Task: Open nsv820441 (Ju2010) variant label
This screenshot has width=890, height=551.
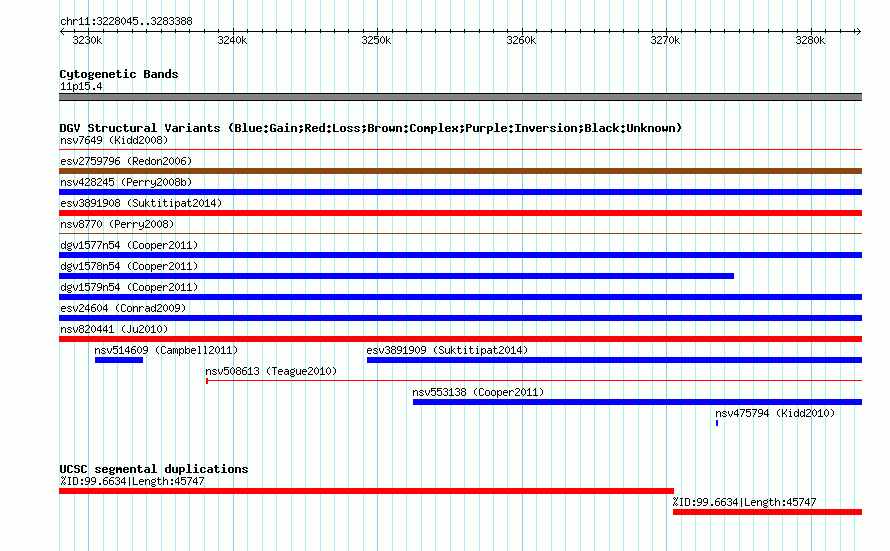Action: 114,329
